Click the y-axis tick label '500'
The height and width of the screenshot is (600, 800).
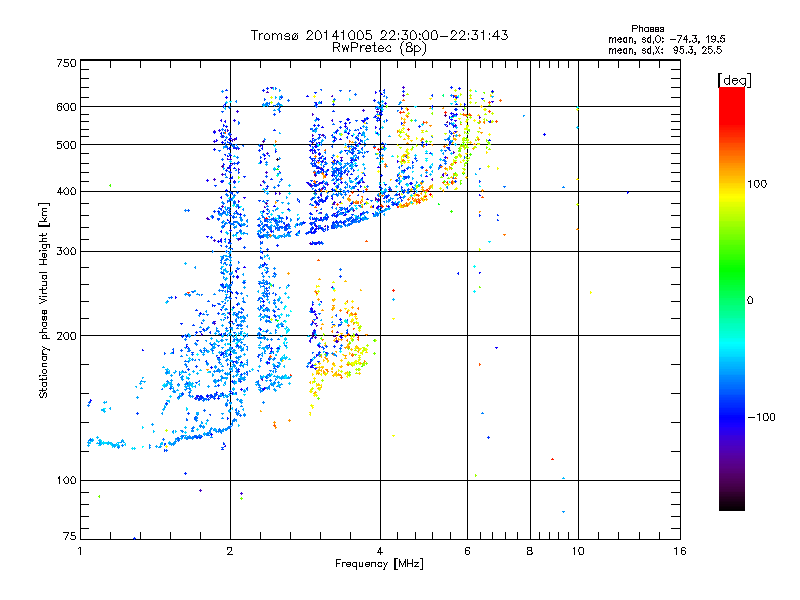point(66,145)
